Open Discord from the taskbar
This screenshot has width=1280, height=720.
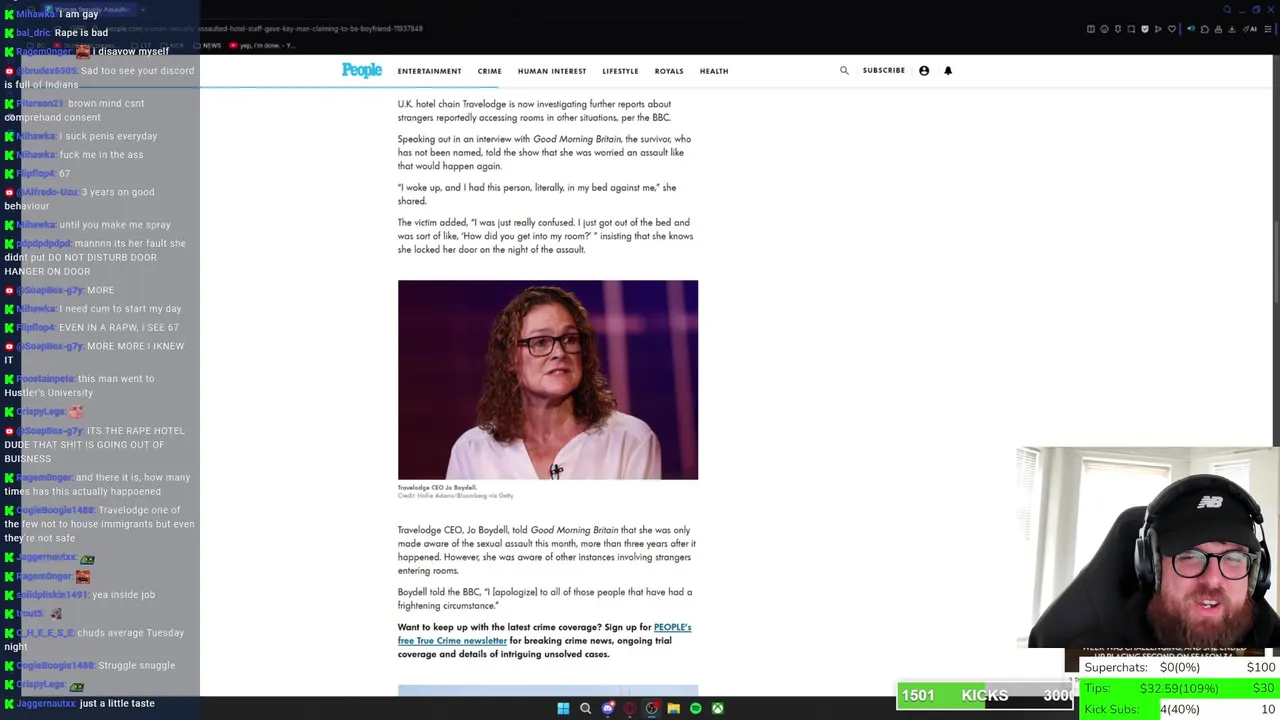pos(607,708)
